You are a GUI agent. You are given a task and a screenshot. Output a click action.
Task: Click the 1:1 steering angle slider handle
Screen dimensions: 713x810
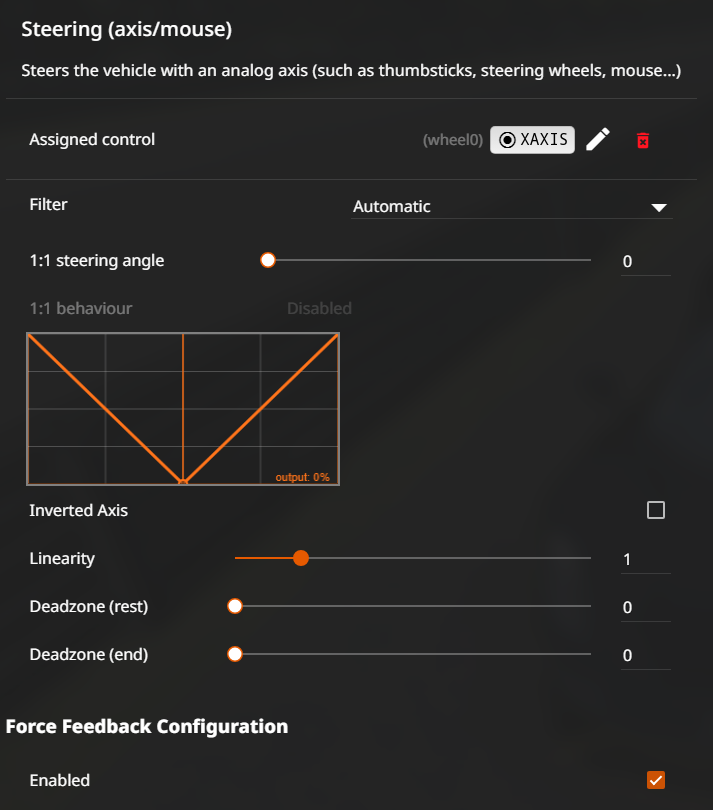pyautogui.click(x=268, y=260)
